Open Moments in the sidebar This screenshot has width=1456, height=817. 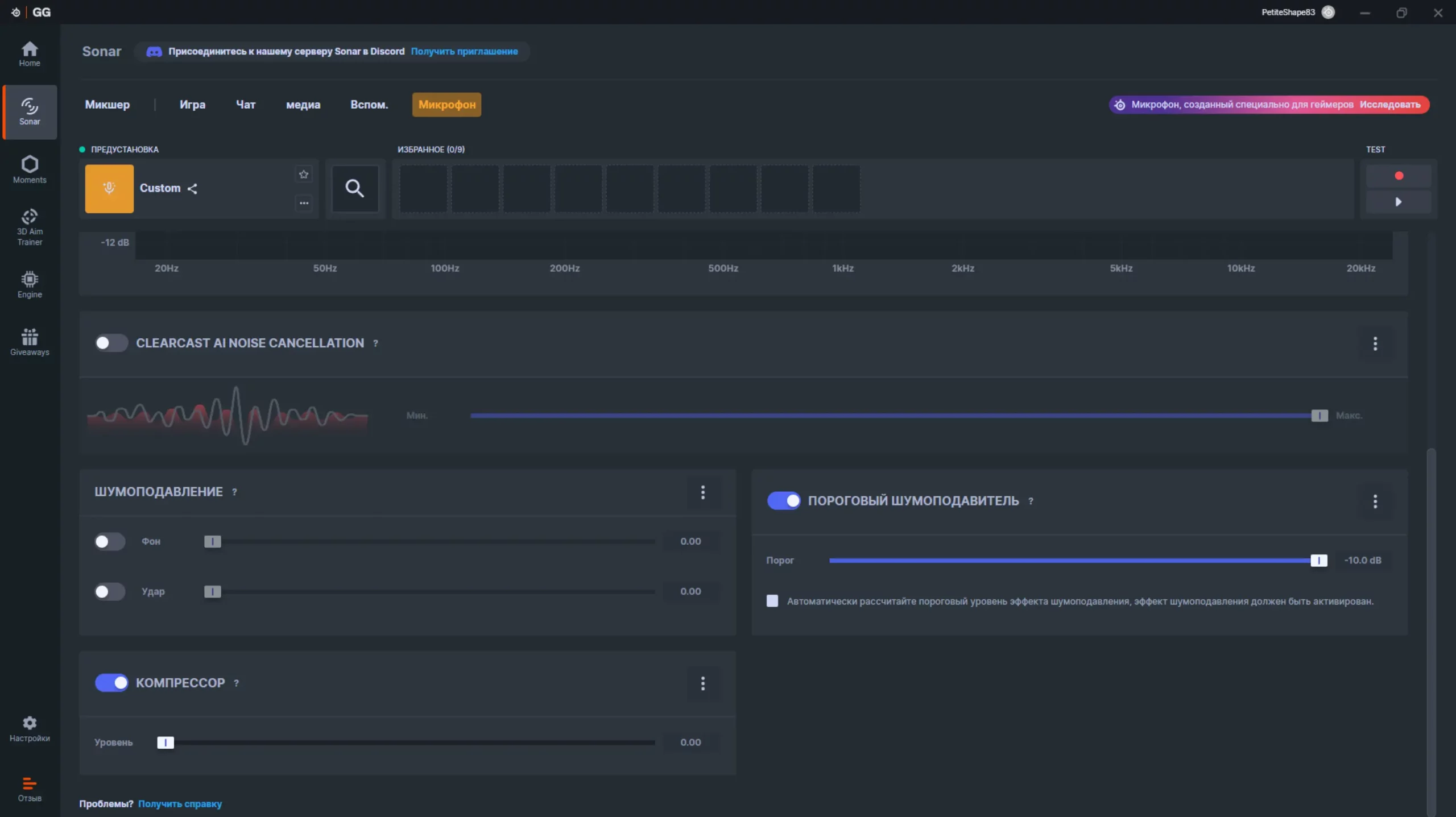(30, 169)
